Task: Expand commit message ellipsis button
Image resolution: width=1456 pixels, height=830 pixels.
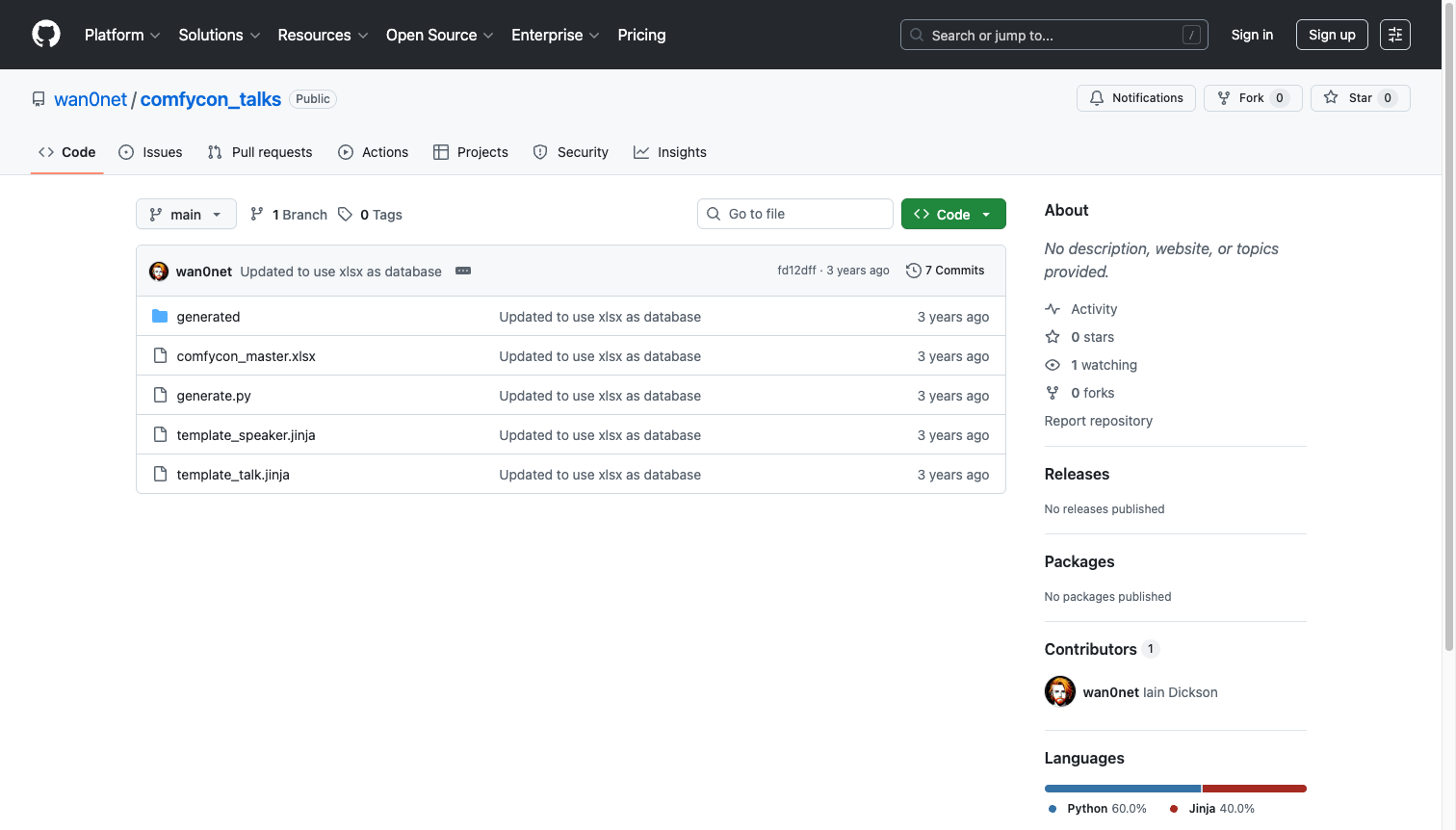Action: click(x=463, y=271)
